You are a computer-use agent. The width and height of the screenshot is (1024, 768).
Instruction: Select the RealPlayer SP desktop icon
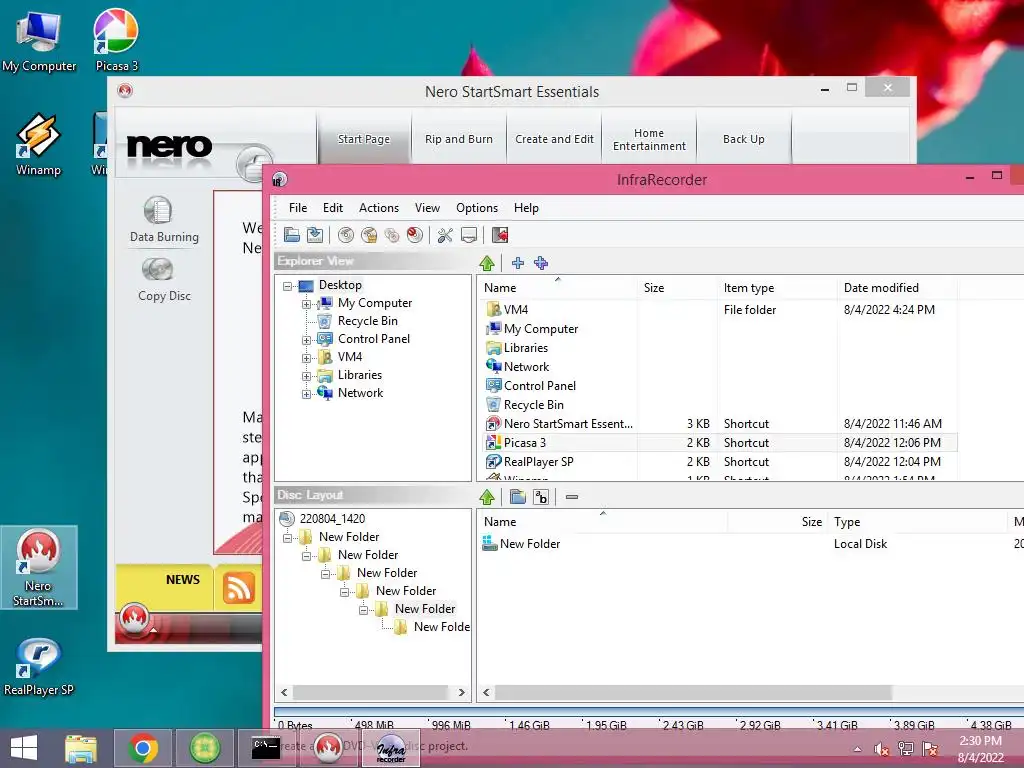click(x=39, y=667)
